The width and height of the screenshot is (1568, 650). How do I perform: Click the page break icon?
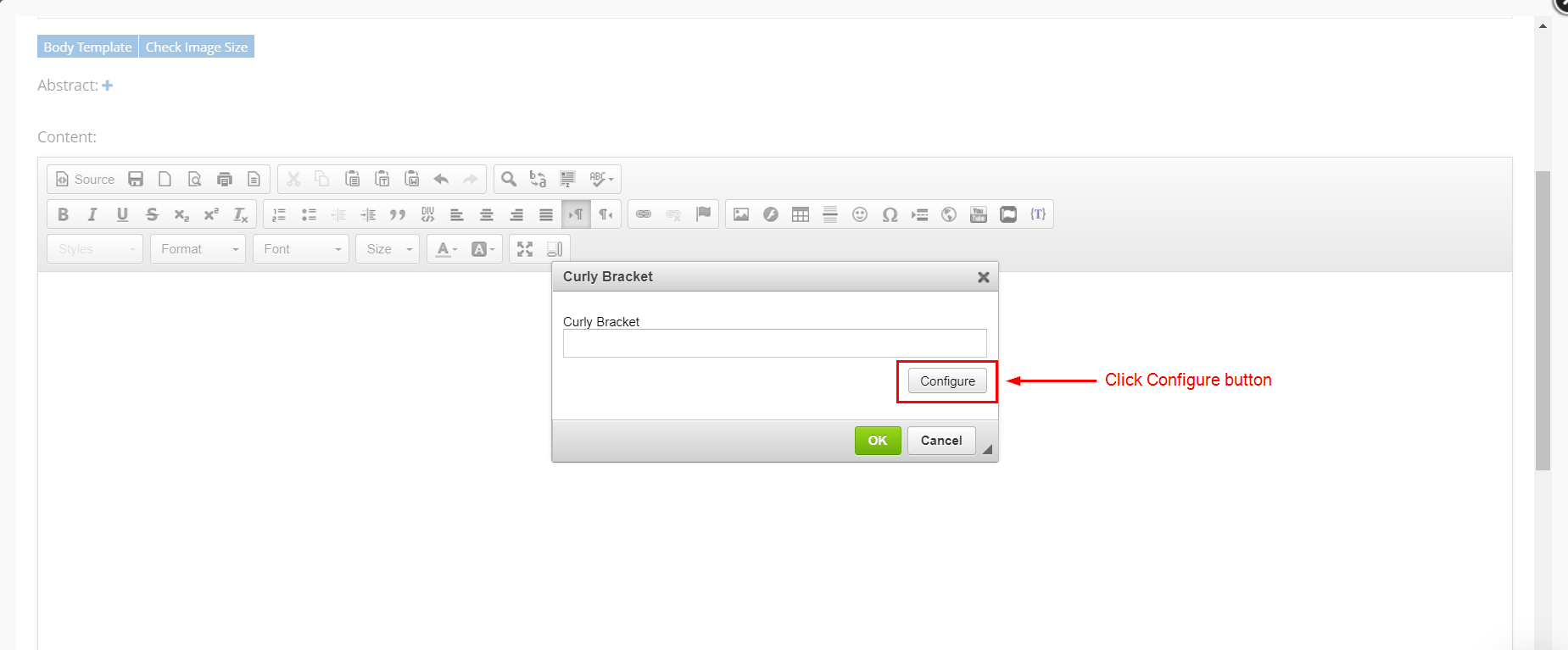click(x=919, y=214)
